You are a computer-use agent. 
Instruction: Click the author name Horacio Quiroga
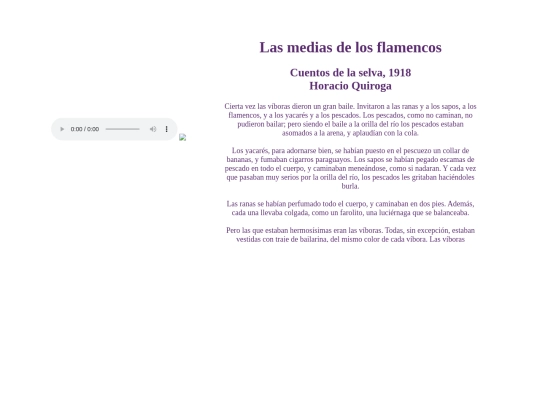pyautogui.click(x=350, y=86)
